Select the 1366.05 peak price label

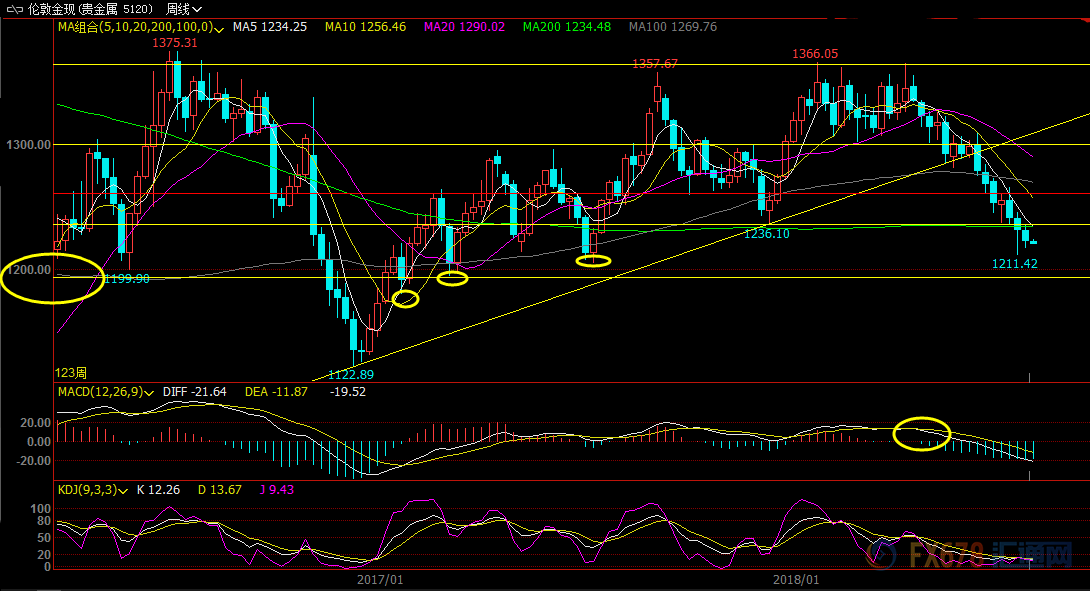tap(815, 54)
